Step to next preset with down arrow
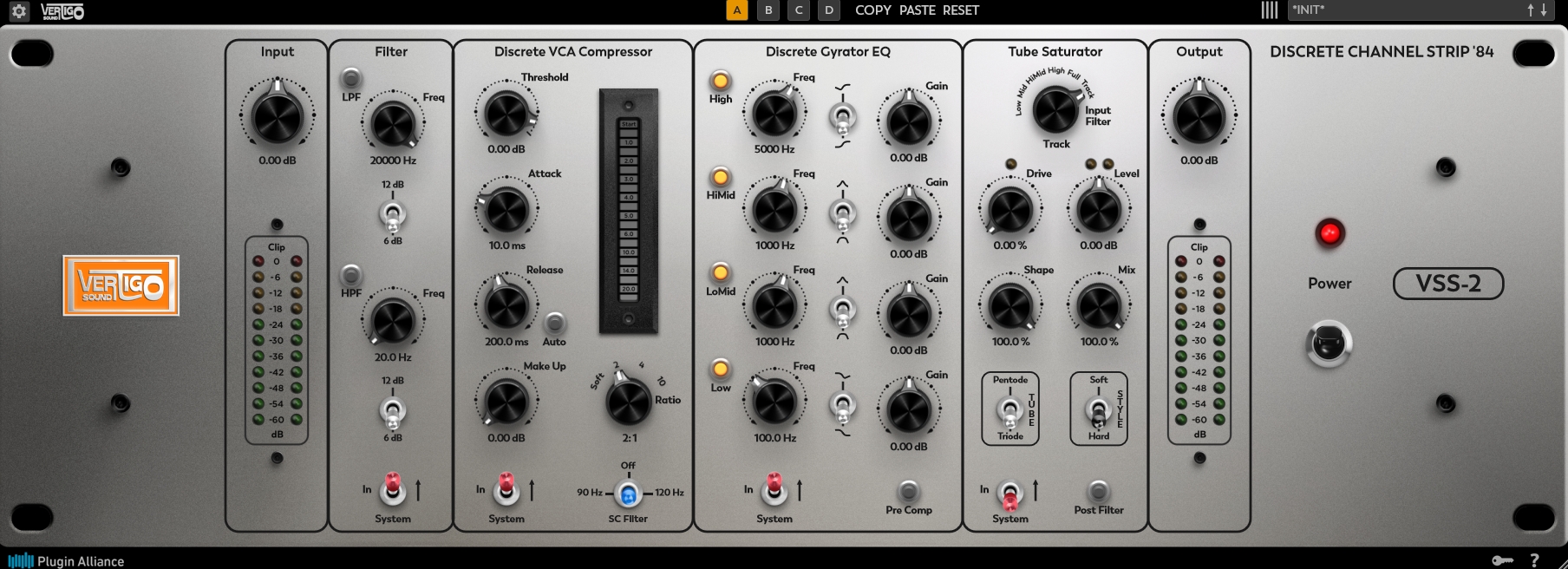This screenshot has height=569, width=1568. (x=1544, y=10)
